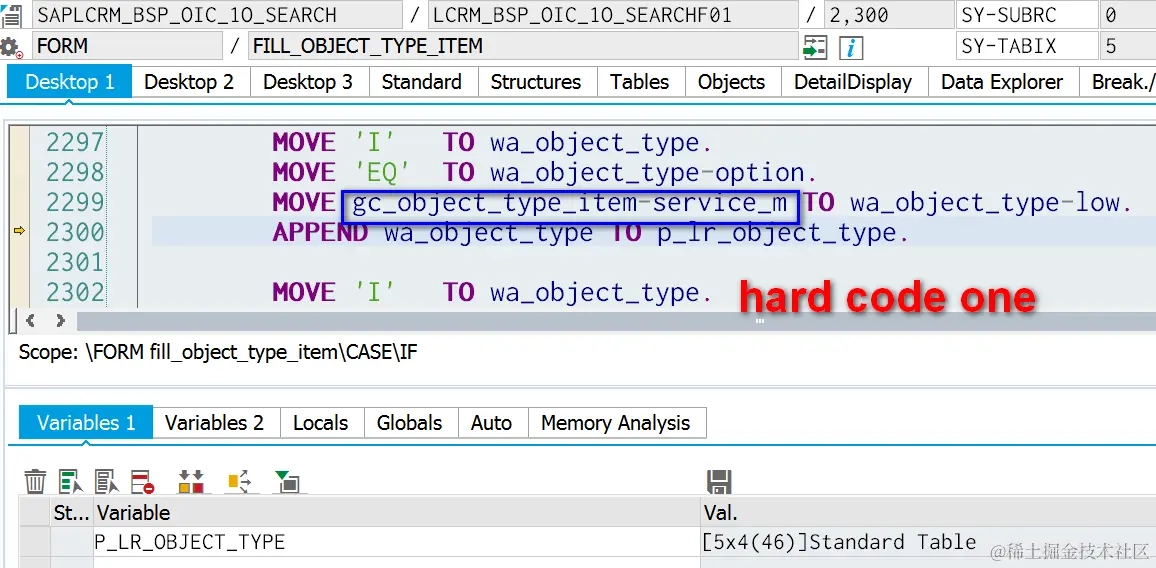Select the Locals tab
The width and height of the screenshot is (1156, 568).
321,423
